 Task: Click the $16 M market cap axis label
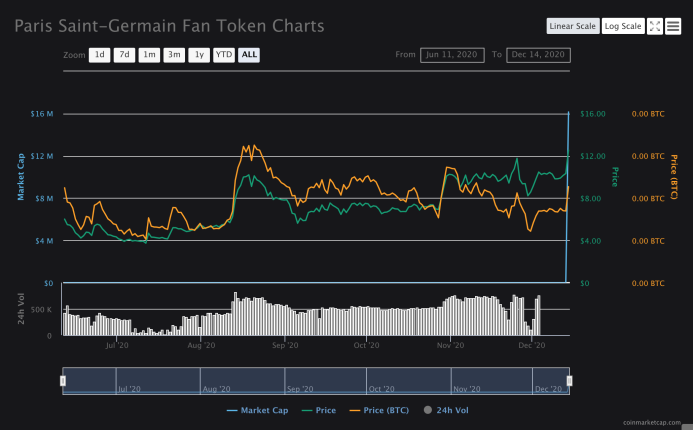click(x=42, y=114)
